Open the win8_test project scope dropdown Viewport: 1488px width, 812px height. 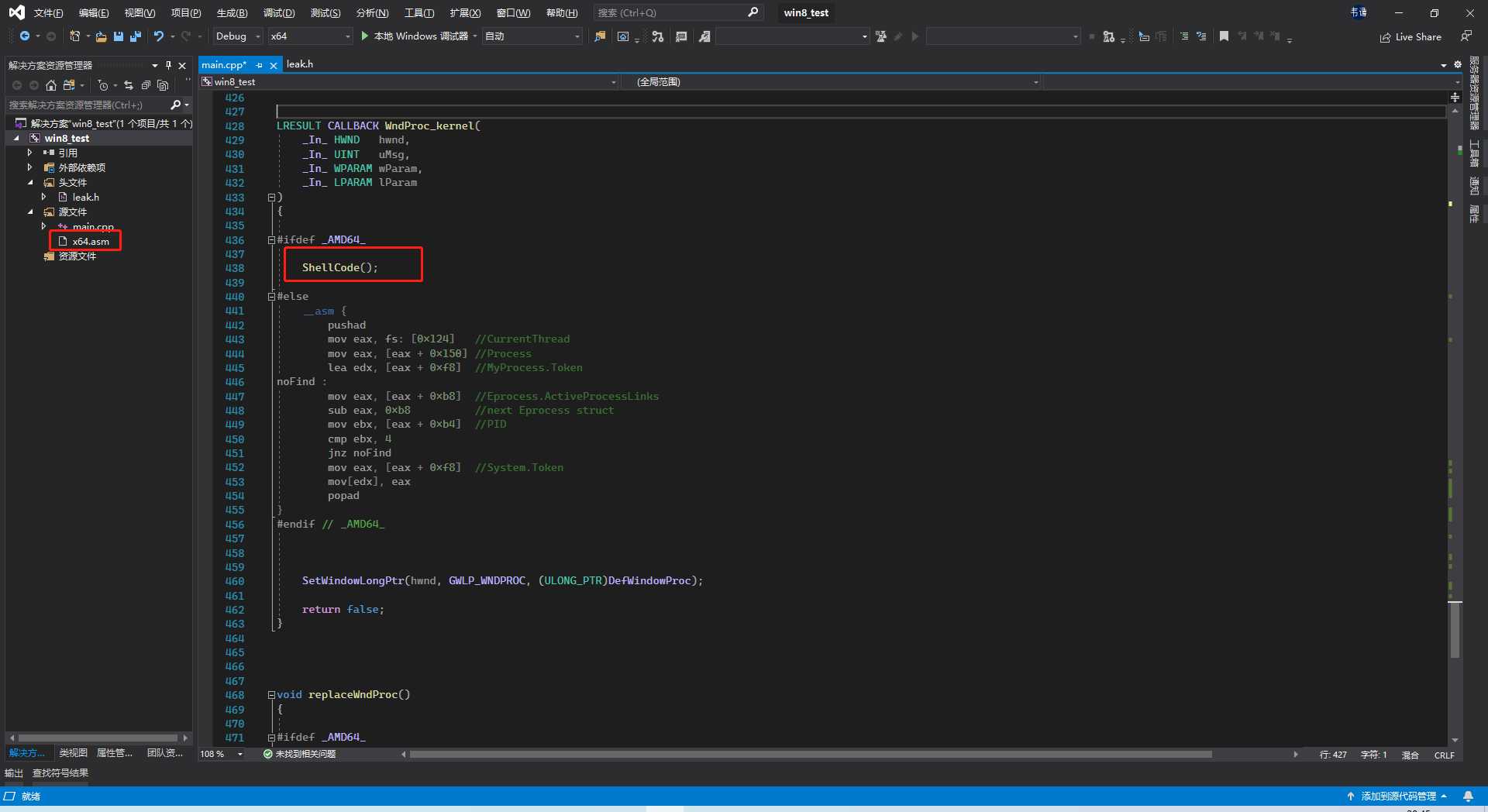tap(409, 81)
